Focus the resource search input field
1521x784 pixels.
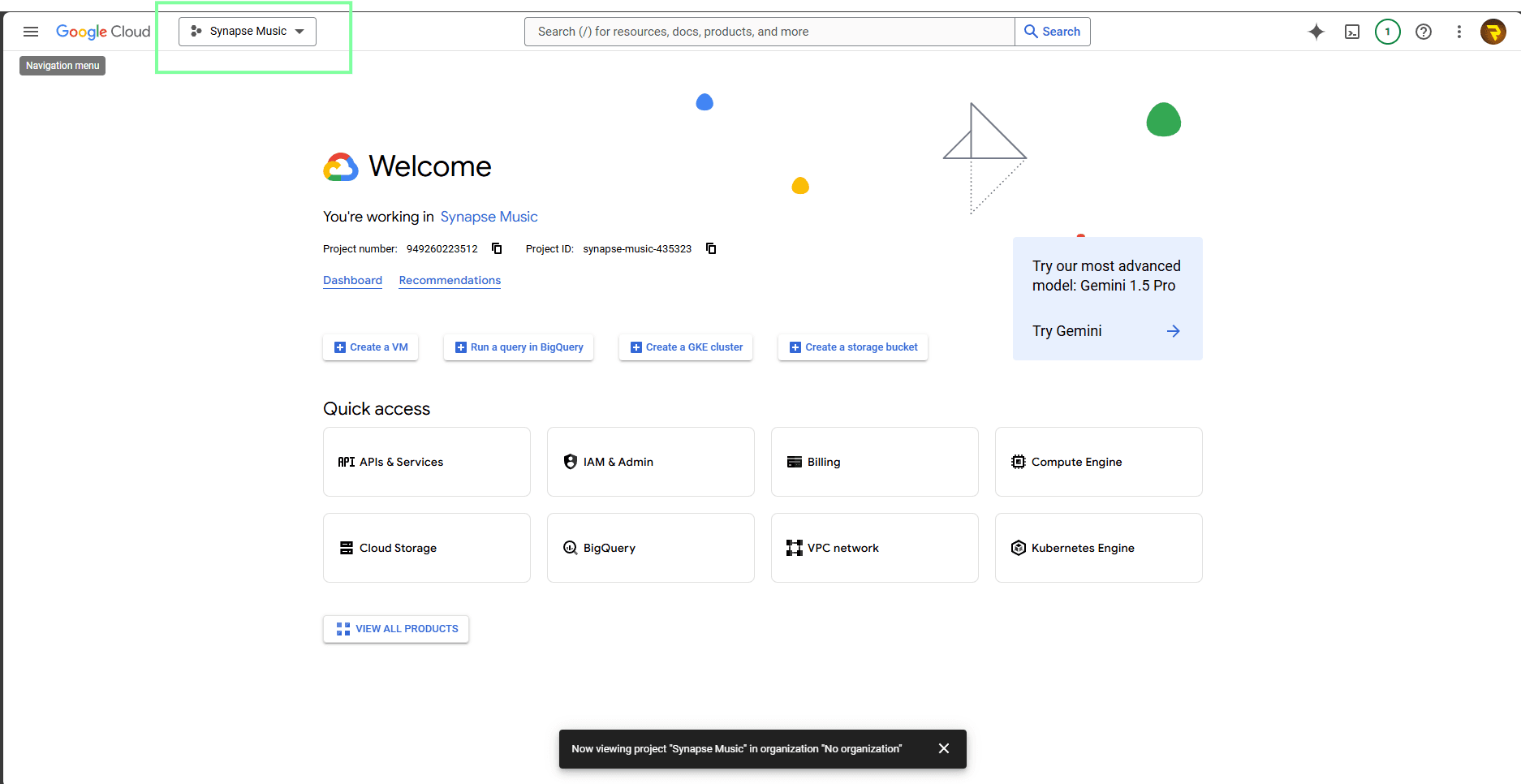click(x=769, y=32)
